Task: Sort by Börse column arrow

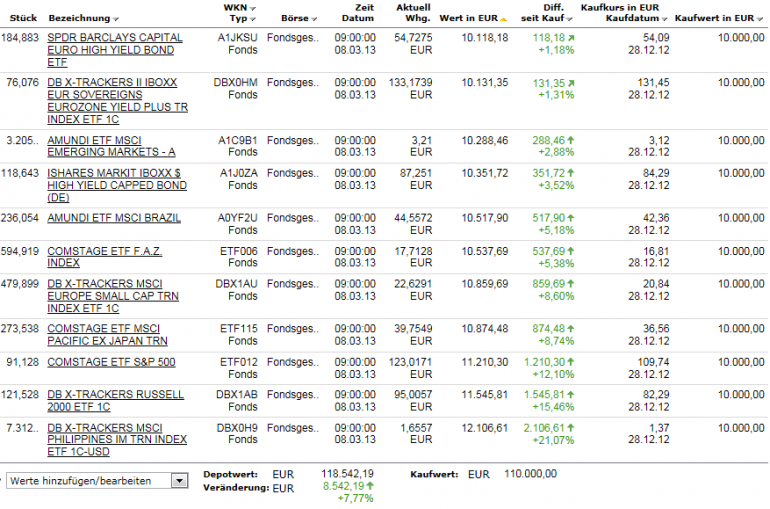Action: pos(314,19)
